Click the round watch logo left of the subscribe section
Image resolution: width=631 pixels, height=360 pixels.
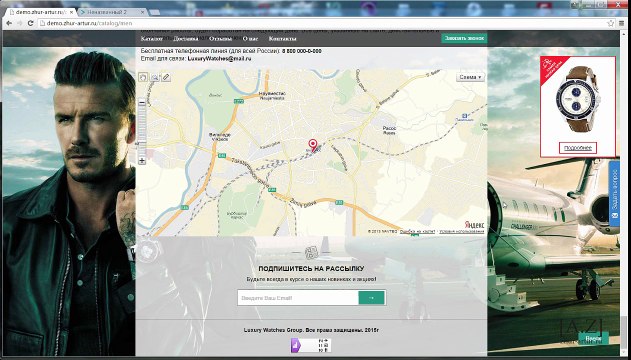[x=148, y=251]
